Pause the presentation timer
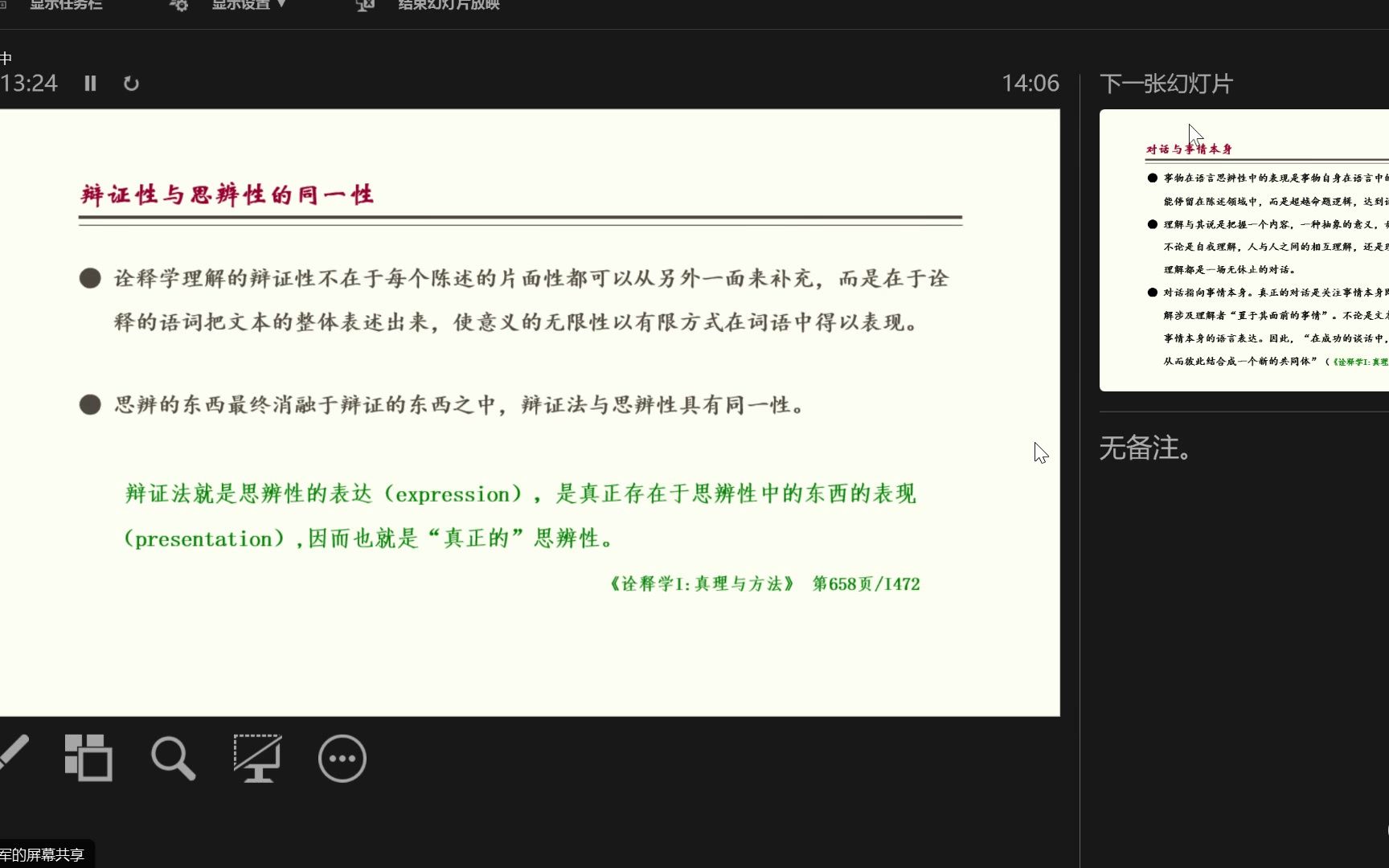 90,84
